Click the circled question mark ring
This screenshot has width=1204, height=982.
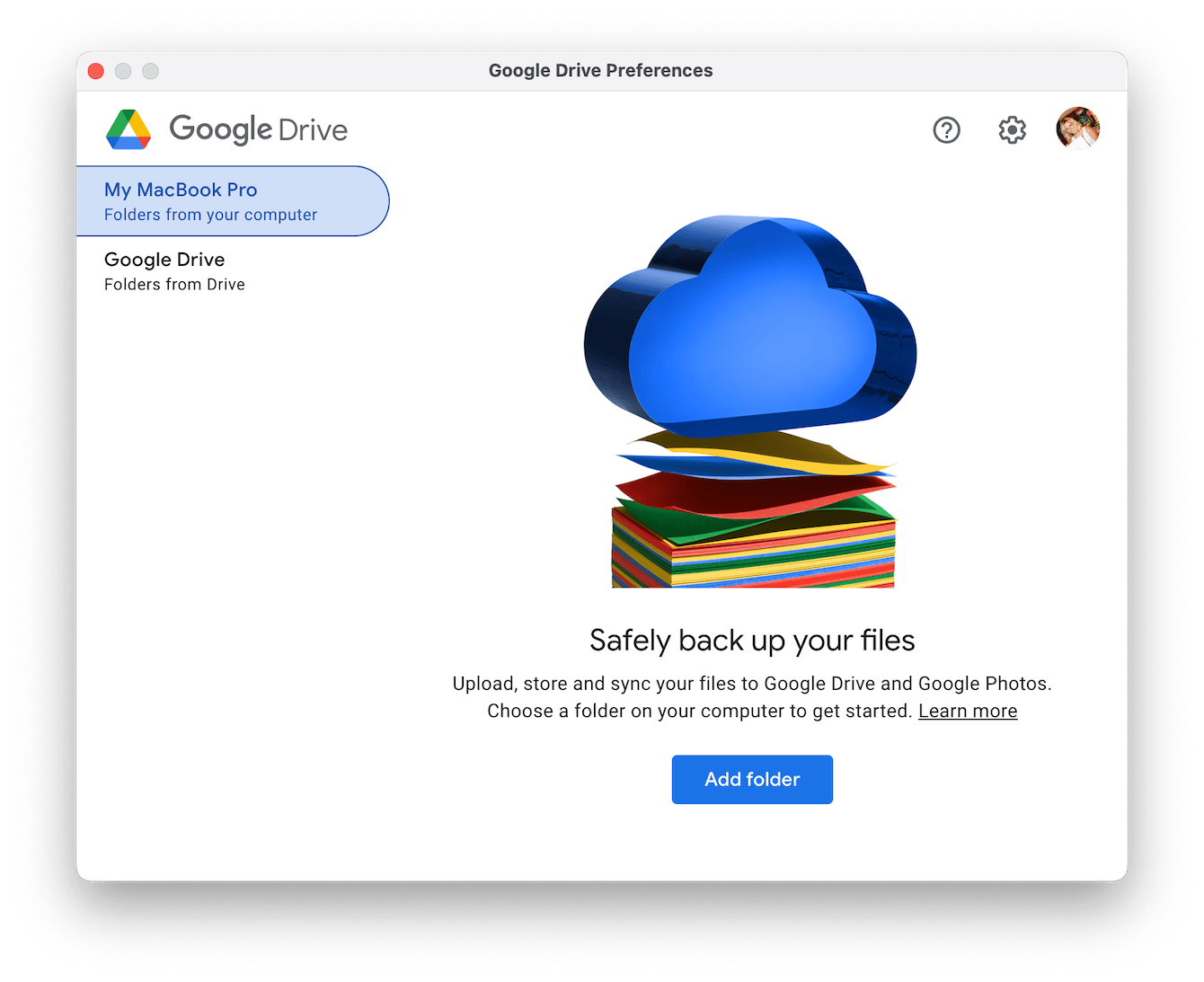pos(946,130)
